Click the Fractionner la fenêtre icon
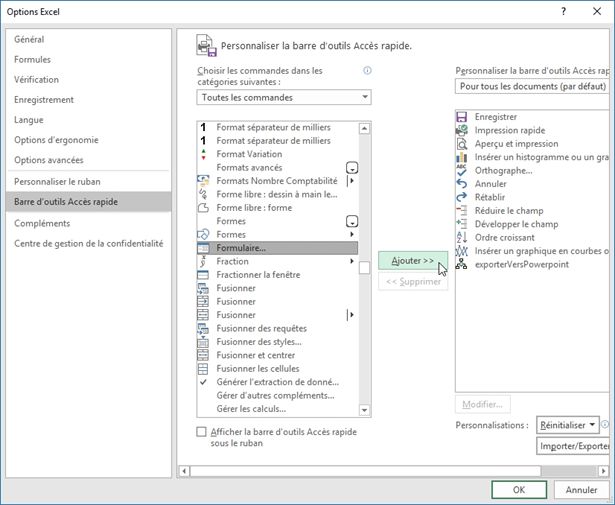 [x=203, y=275]
